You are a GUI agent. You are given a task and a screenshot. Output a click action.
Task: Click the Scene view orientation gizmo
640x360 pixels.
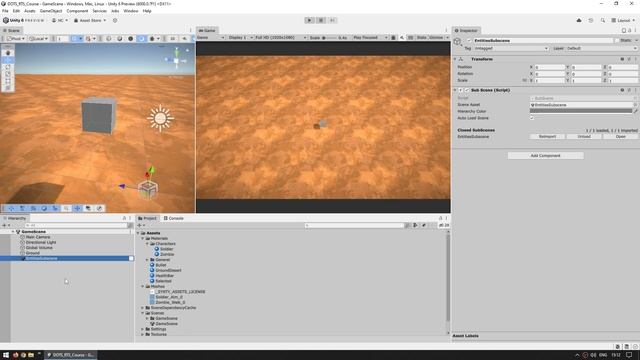click(176, 60)
